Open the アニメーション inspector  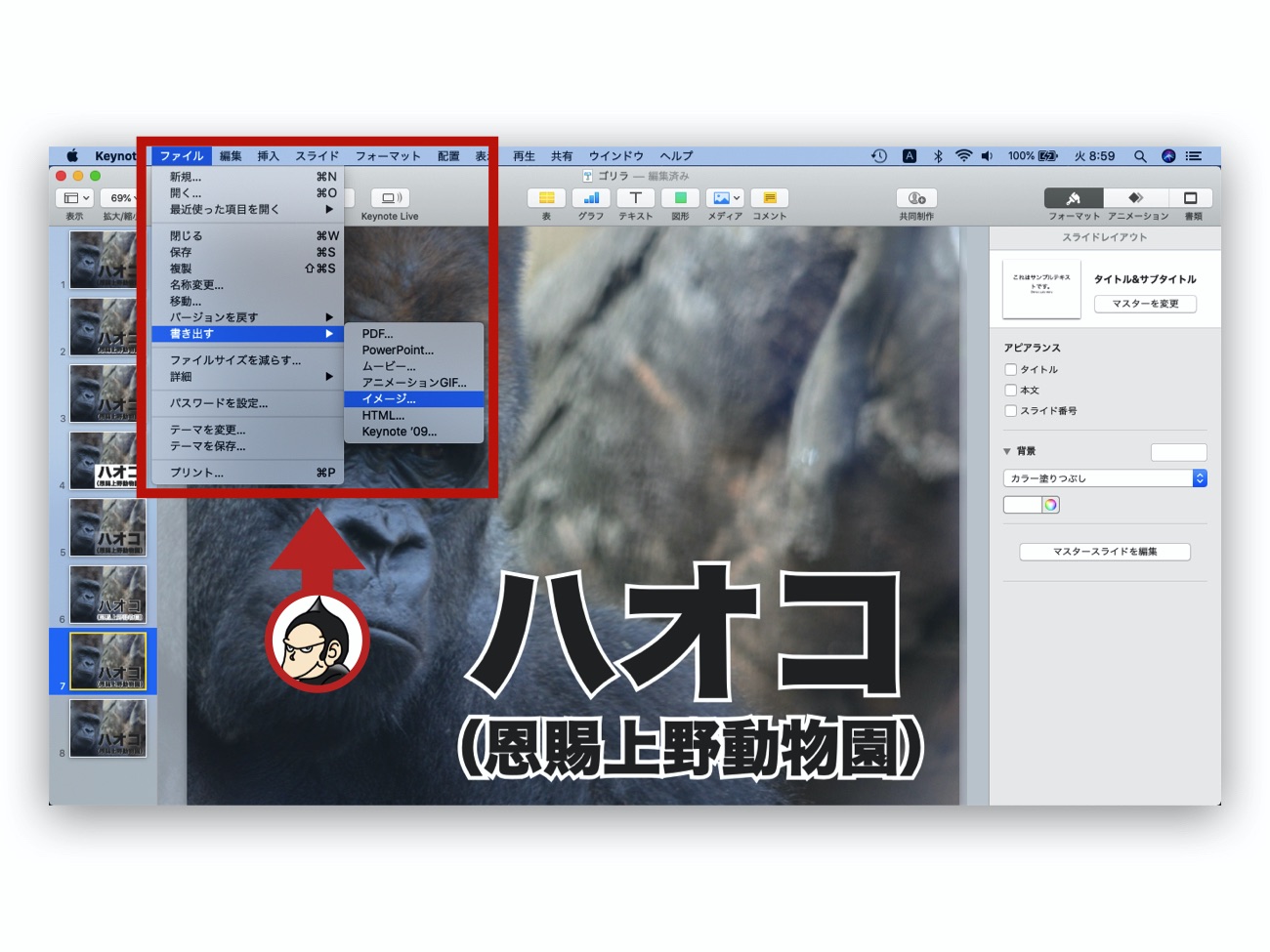[x=1136, y=198]
